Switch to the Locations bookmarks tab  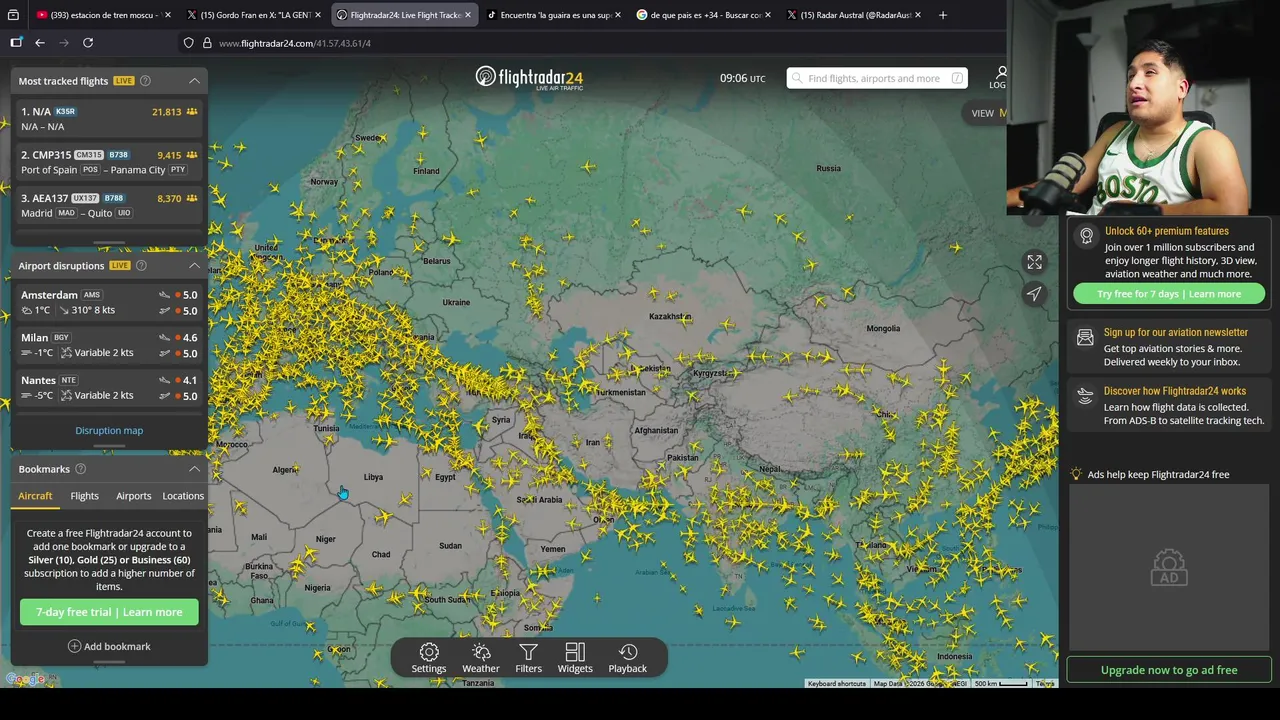pos(183,496)
